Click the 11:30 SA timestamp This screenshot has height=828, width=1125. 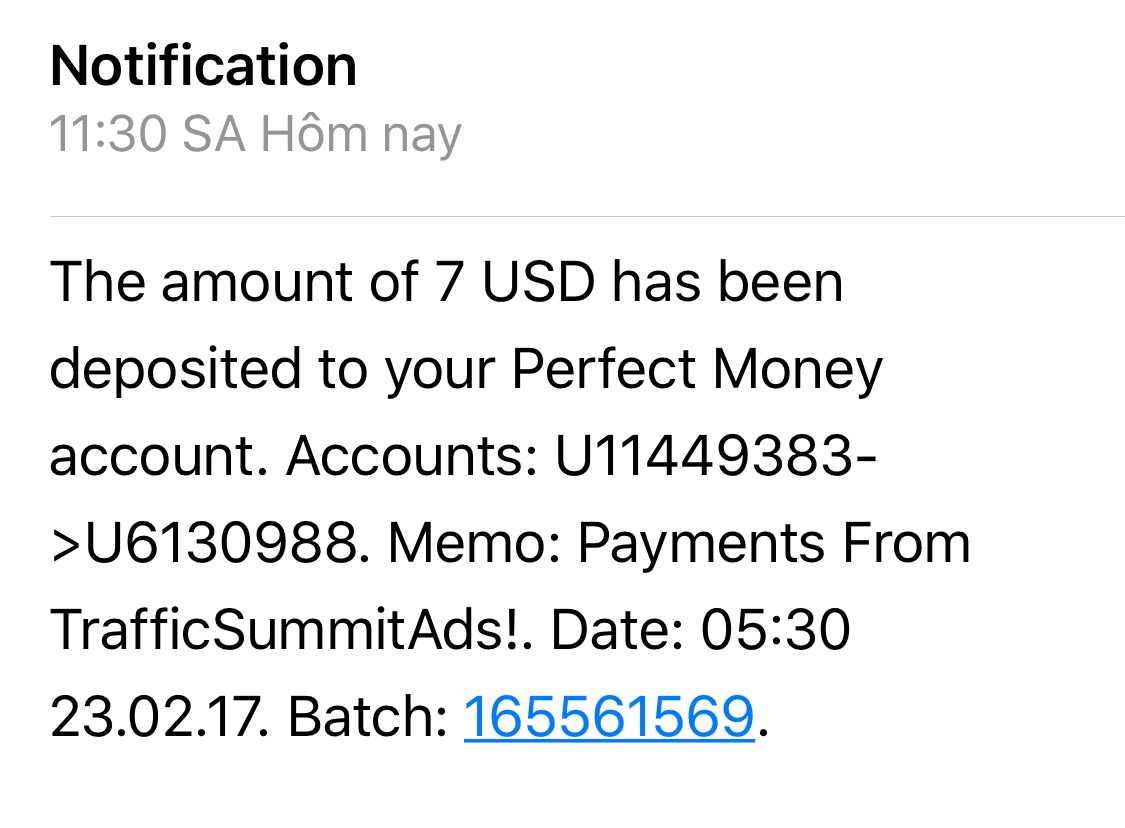(x=147, y=134)
